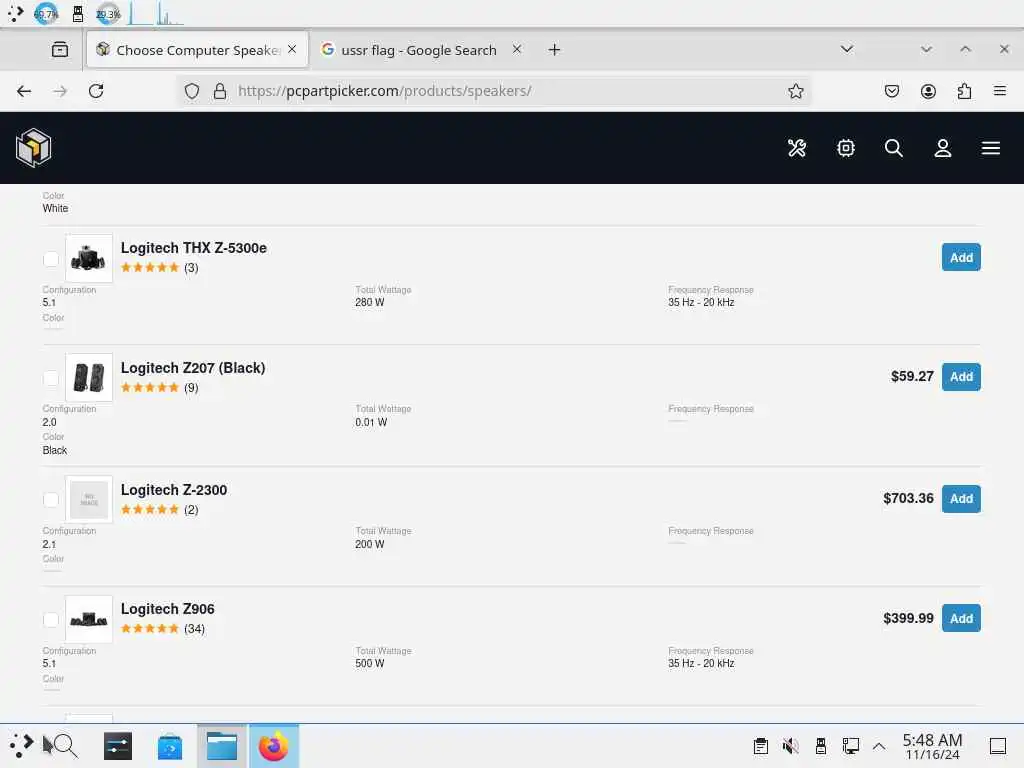The image size is (1024, 768).
Task: Reload the page with the refresh icon
Action: coord(96,91)
